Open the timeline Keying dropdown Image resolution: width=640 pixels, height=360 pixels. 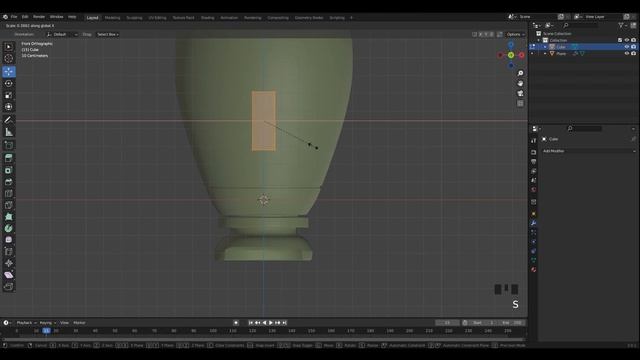tap(48, 323)
